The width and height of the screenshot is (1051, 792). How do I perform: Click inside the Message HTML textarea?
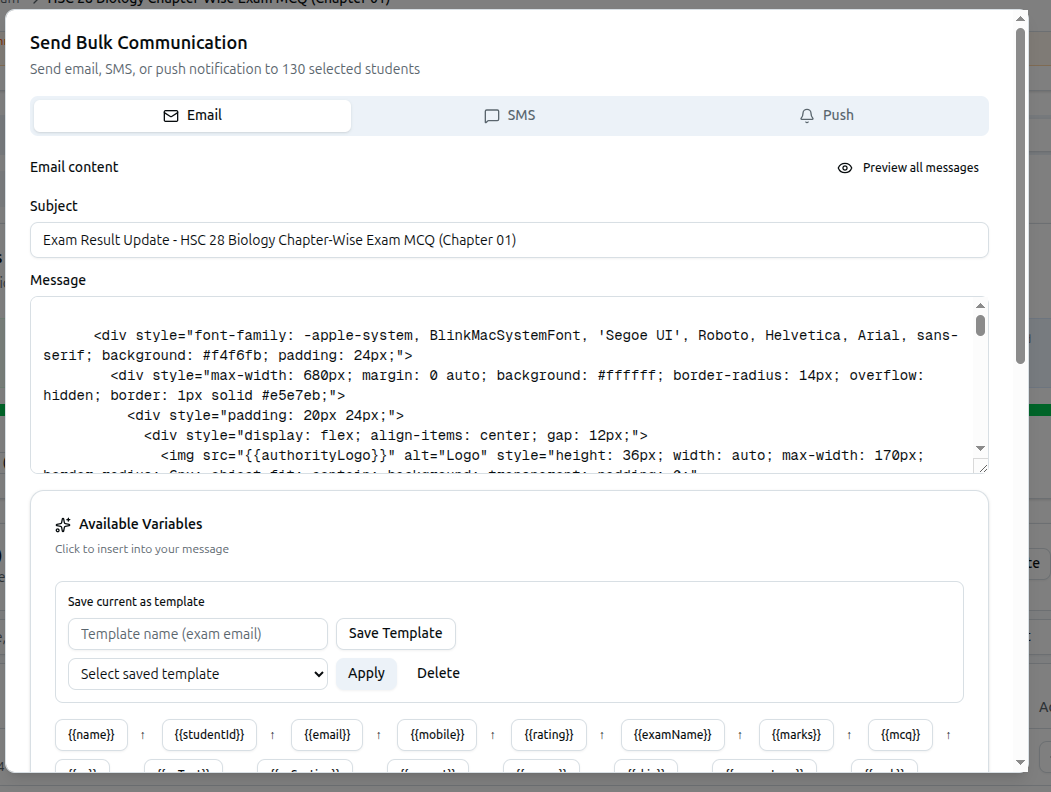click(x=503, y=385)
